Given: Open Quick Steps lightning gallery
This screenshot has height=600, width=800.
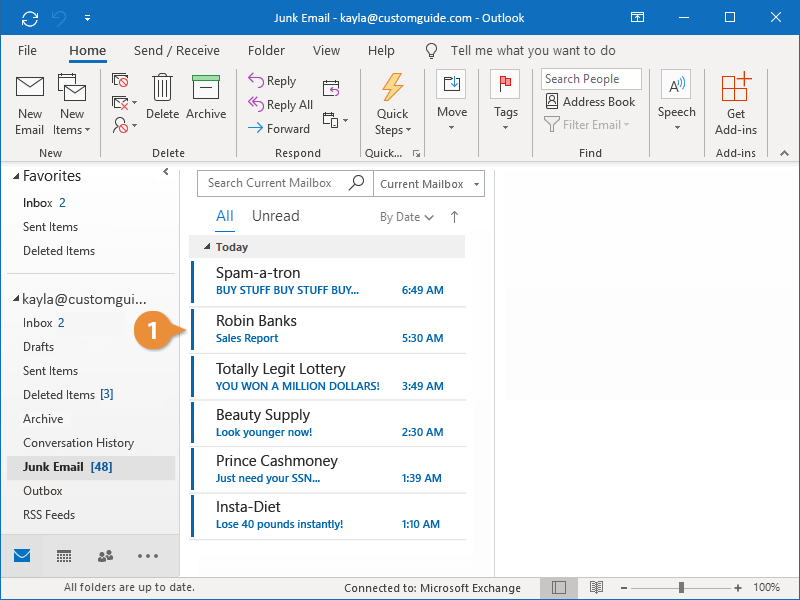Looking at the screenshot, I should (393, 105).
